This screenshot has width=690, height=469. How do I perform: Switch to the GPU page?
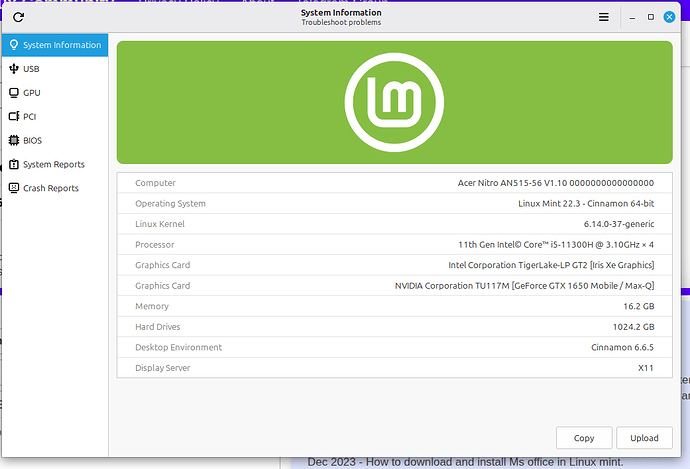coord(31,93)
